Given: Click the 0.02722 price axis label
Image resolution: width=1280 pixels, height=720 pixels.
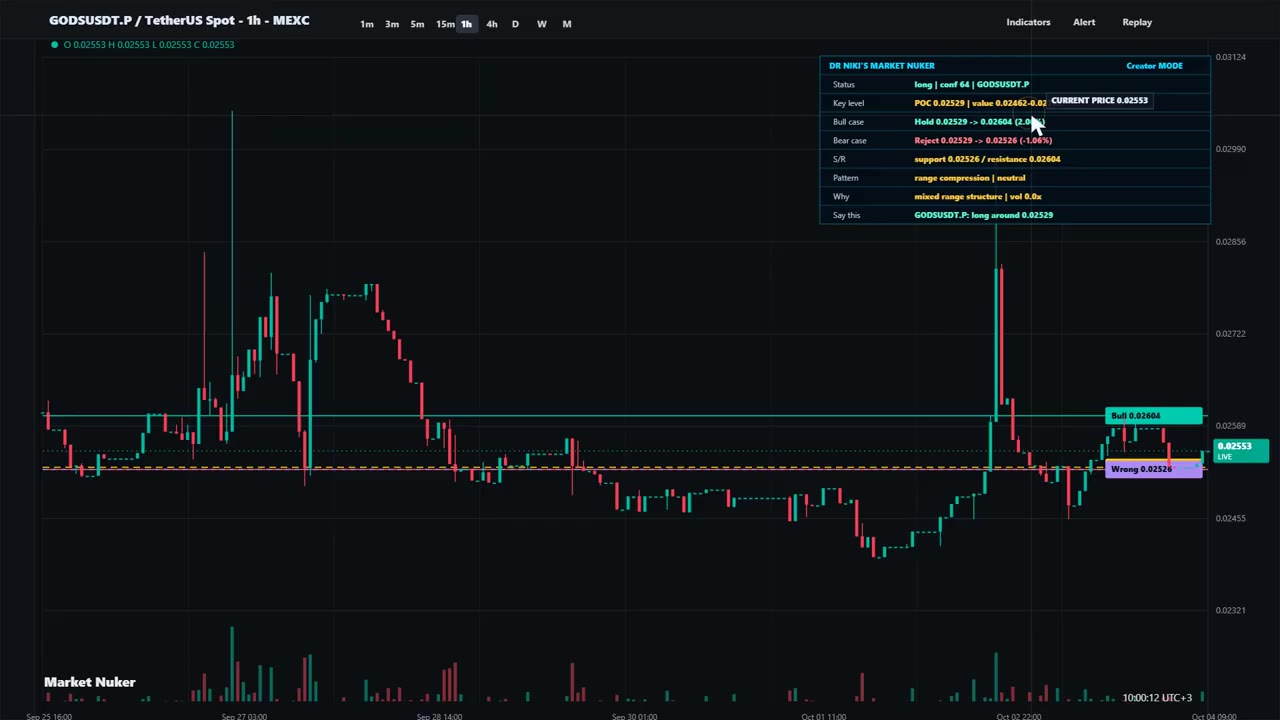Looking at the screenshot, I should tap(1231, 334).
